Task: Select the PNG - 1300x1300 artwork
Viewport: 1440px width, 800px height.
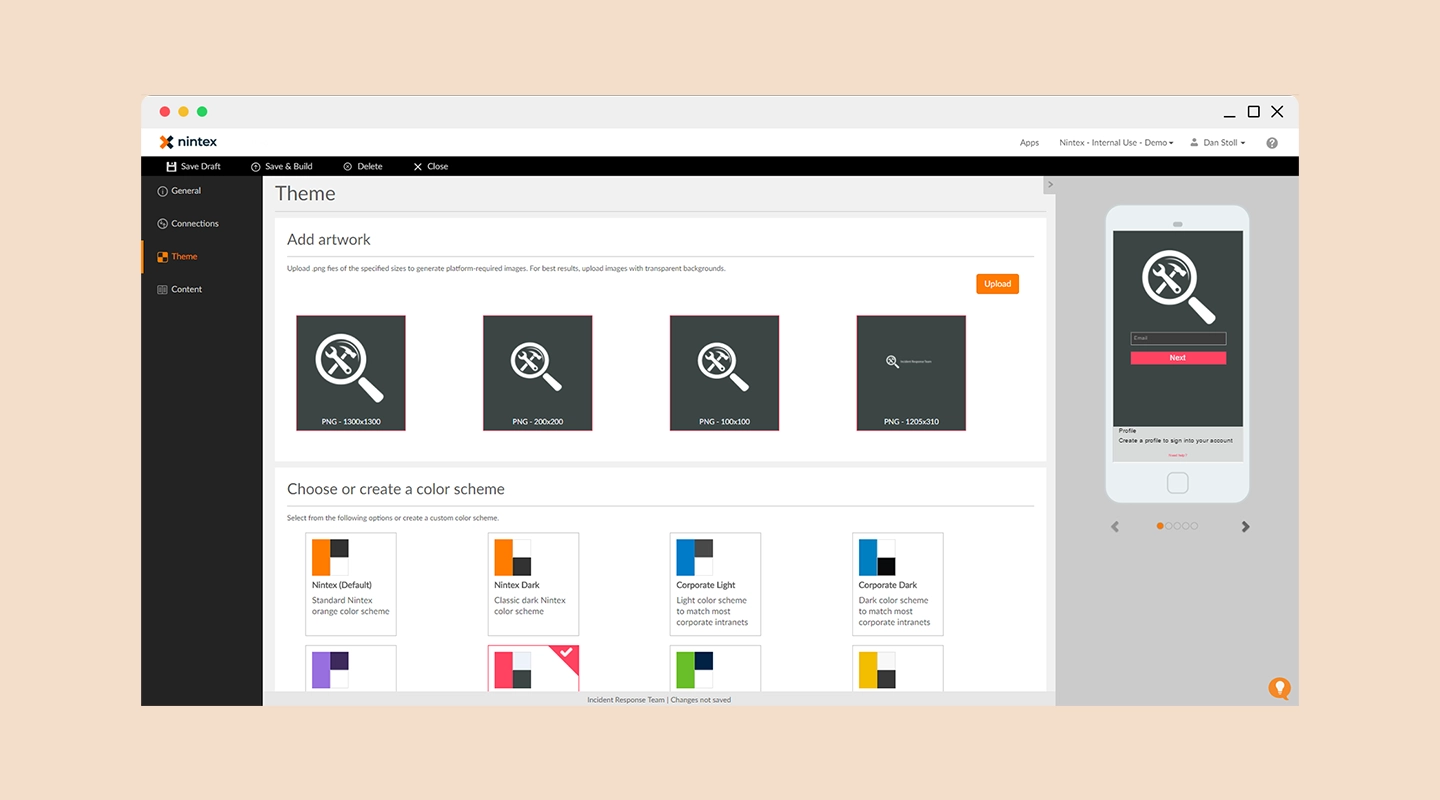Action: coord(351,373)
